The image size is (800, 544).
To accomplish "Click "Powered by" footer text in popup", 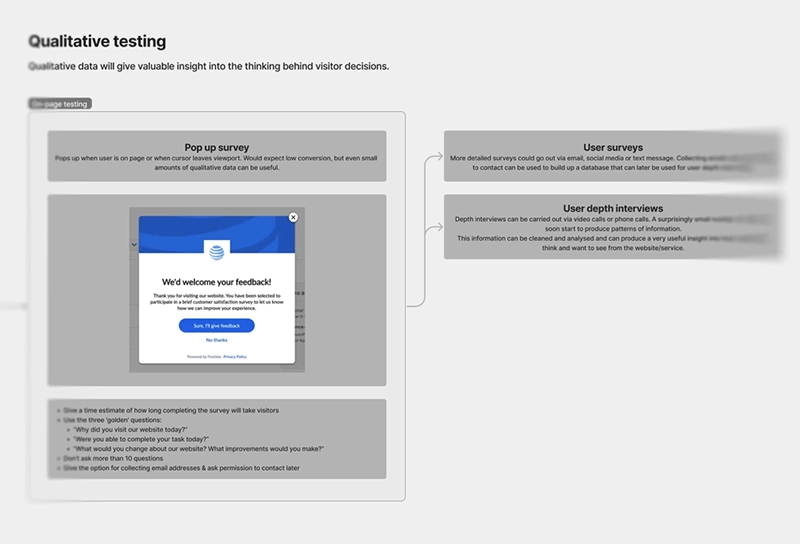I will [x=204, y=357].
